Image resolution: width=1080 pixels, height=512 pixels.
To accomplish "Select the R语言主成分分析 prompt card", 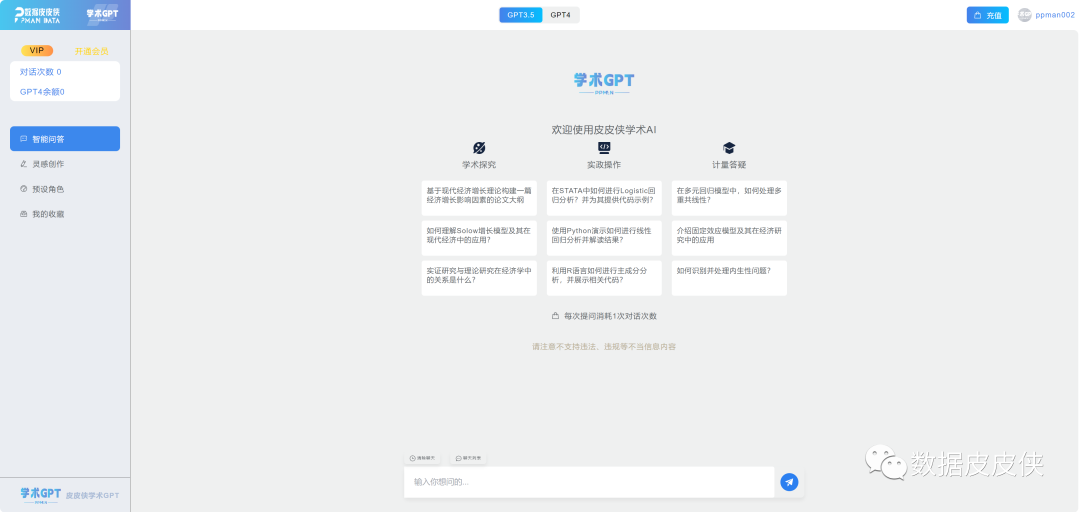I will click(x=604, y=278).
